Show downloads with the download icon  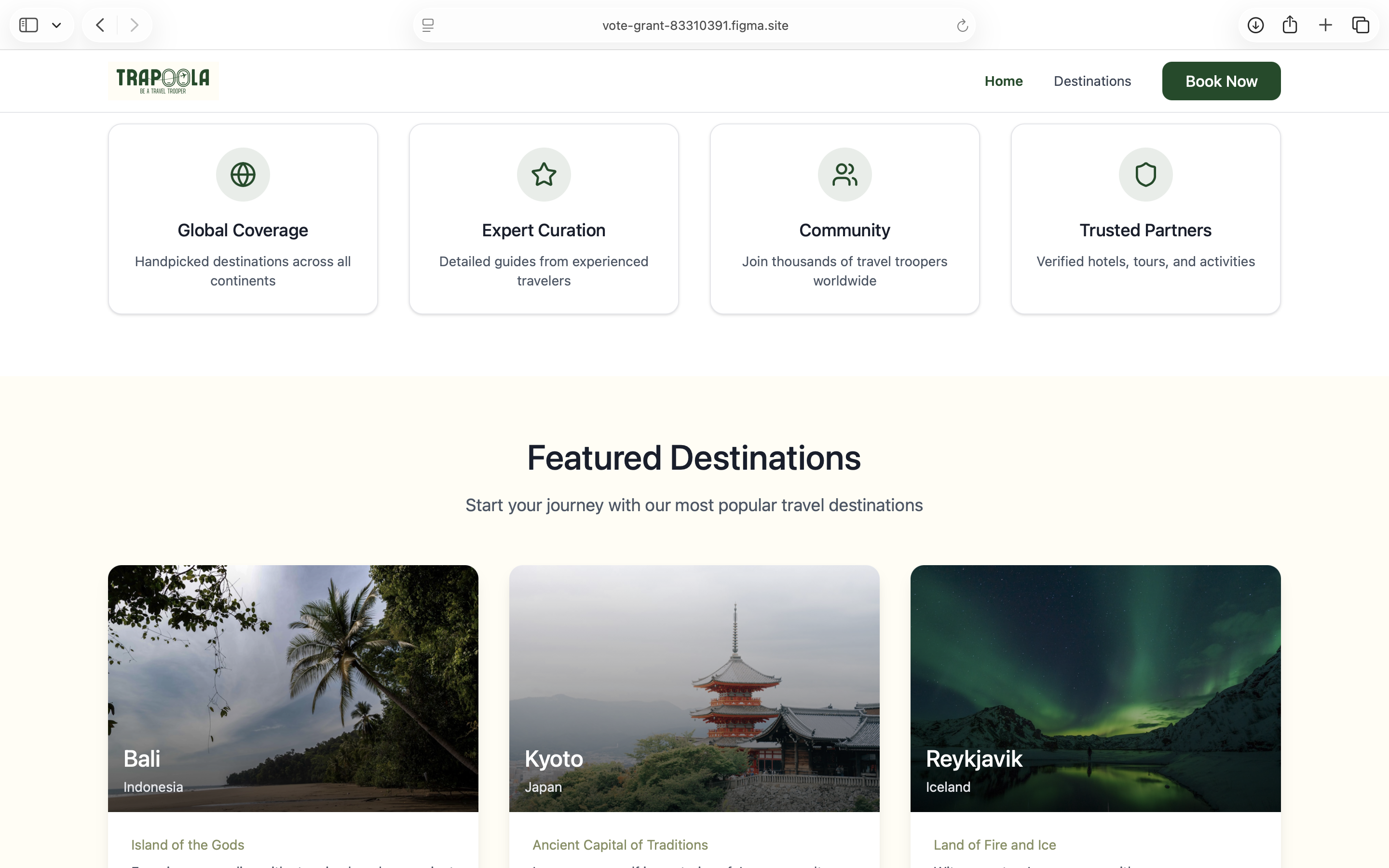(x=1255, y=25)
